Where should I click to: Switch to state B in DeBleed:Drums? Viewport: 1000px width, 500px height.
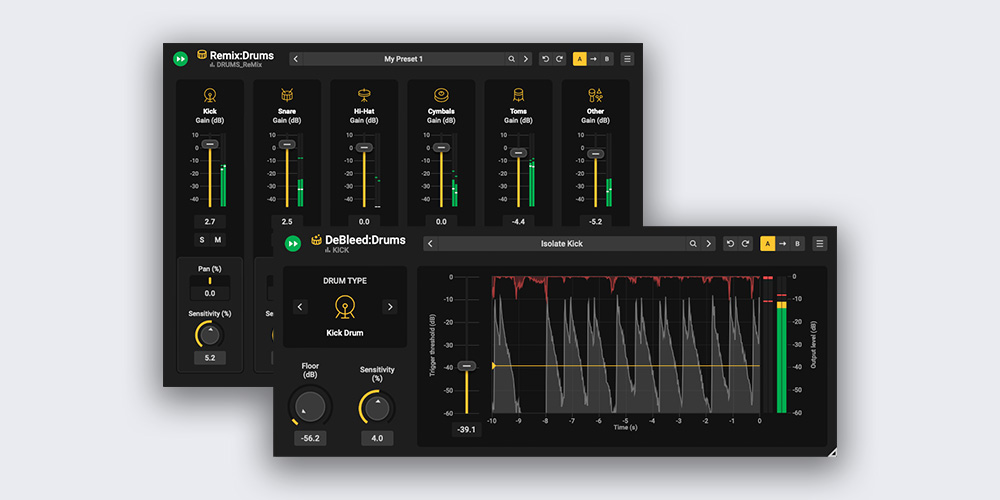(798, 243)
